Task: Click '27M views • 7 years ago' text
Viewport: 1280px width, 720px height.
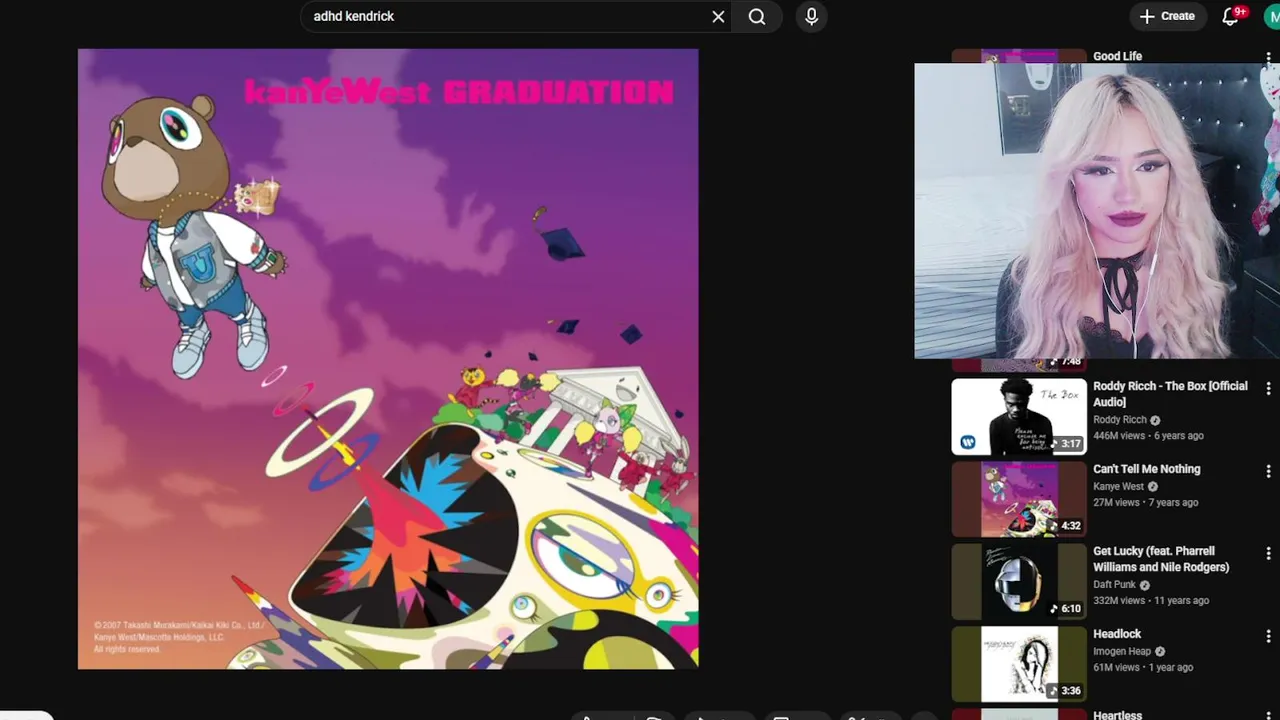Action: coord(1145,503)
